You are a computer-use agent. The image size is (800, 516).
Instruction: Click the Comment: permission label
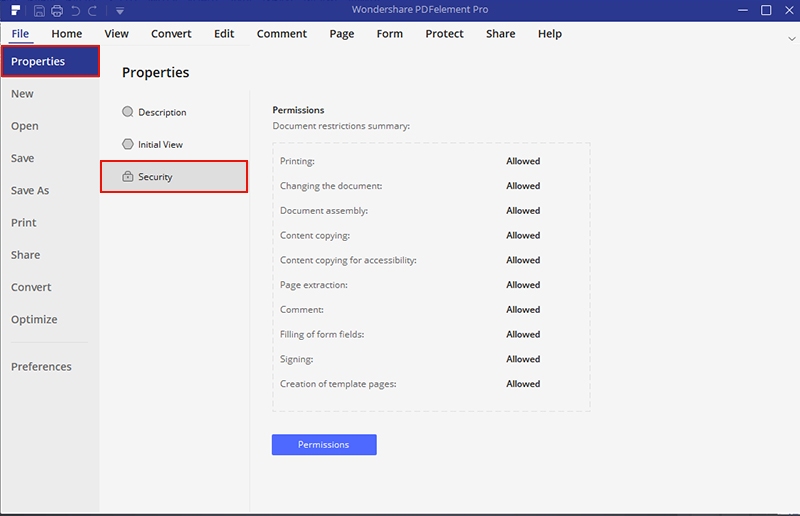(302, 310)
